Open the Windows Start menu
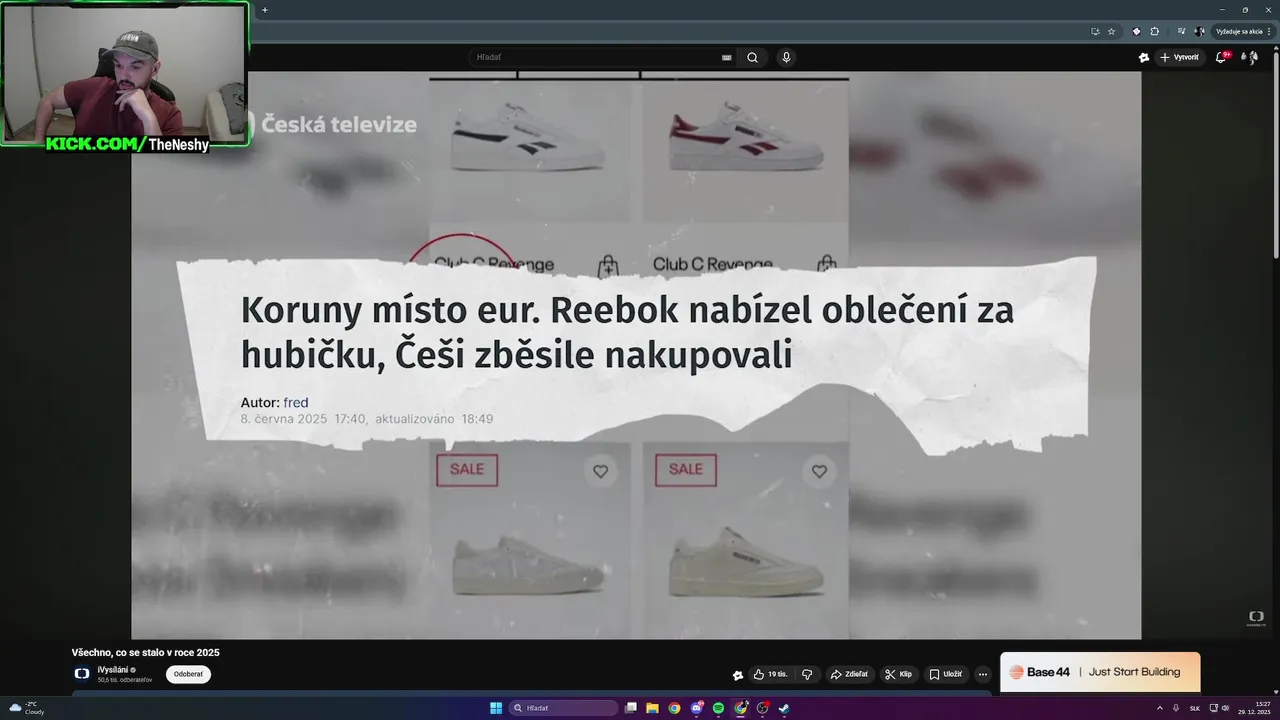This screenshot has height=720, width=1280. [x=496, y=708]
